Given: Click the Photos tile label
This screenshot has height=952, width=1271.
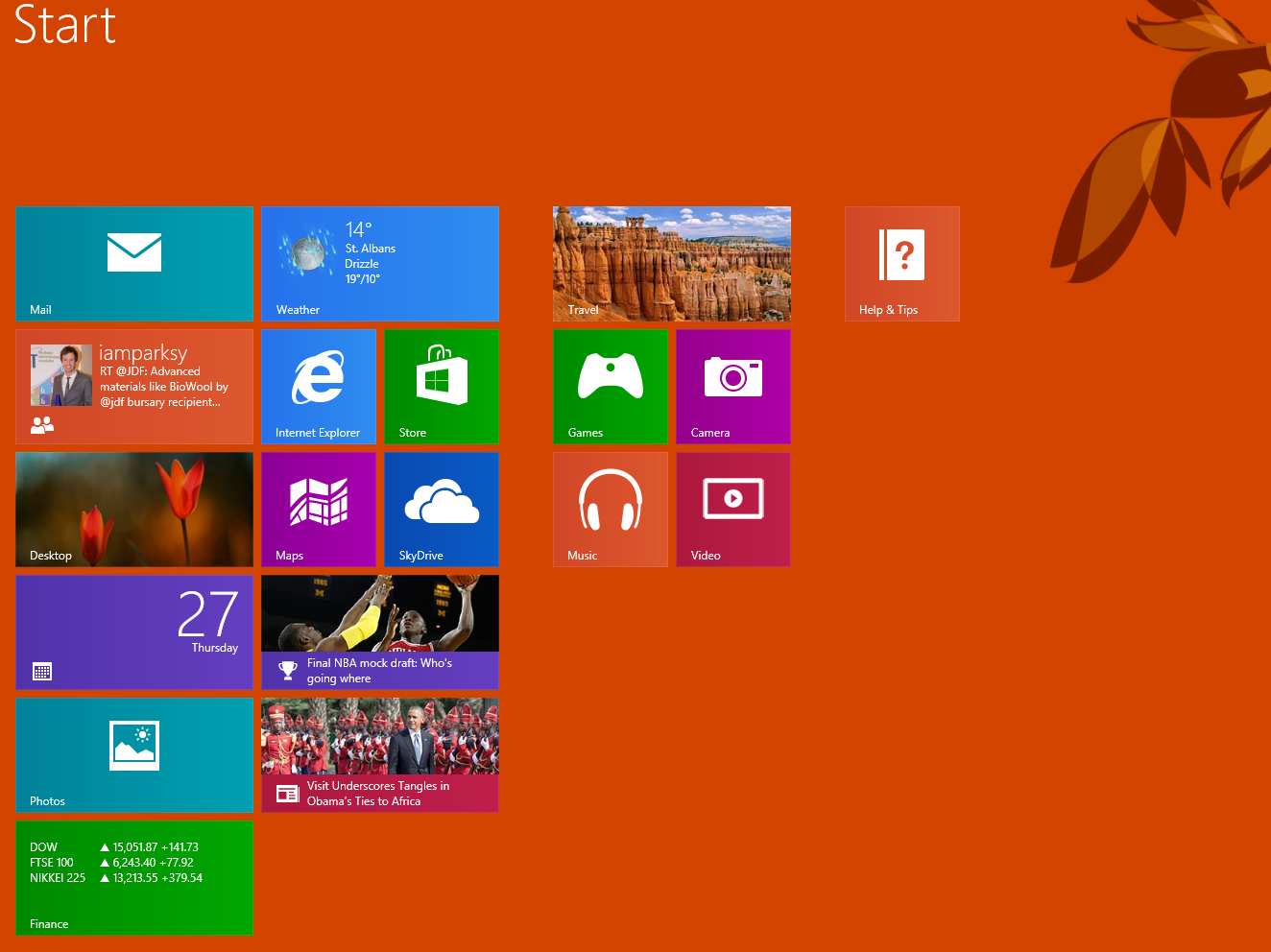Looking at the screenshot, I should 47,801.
